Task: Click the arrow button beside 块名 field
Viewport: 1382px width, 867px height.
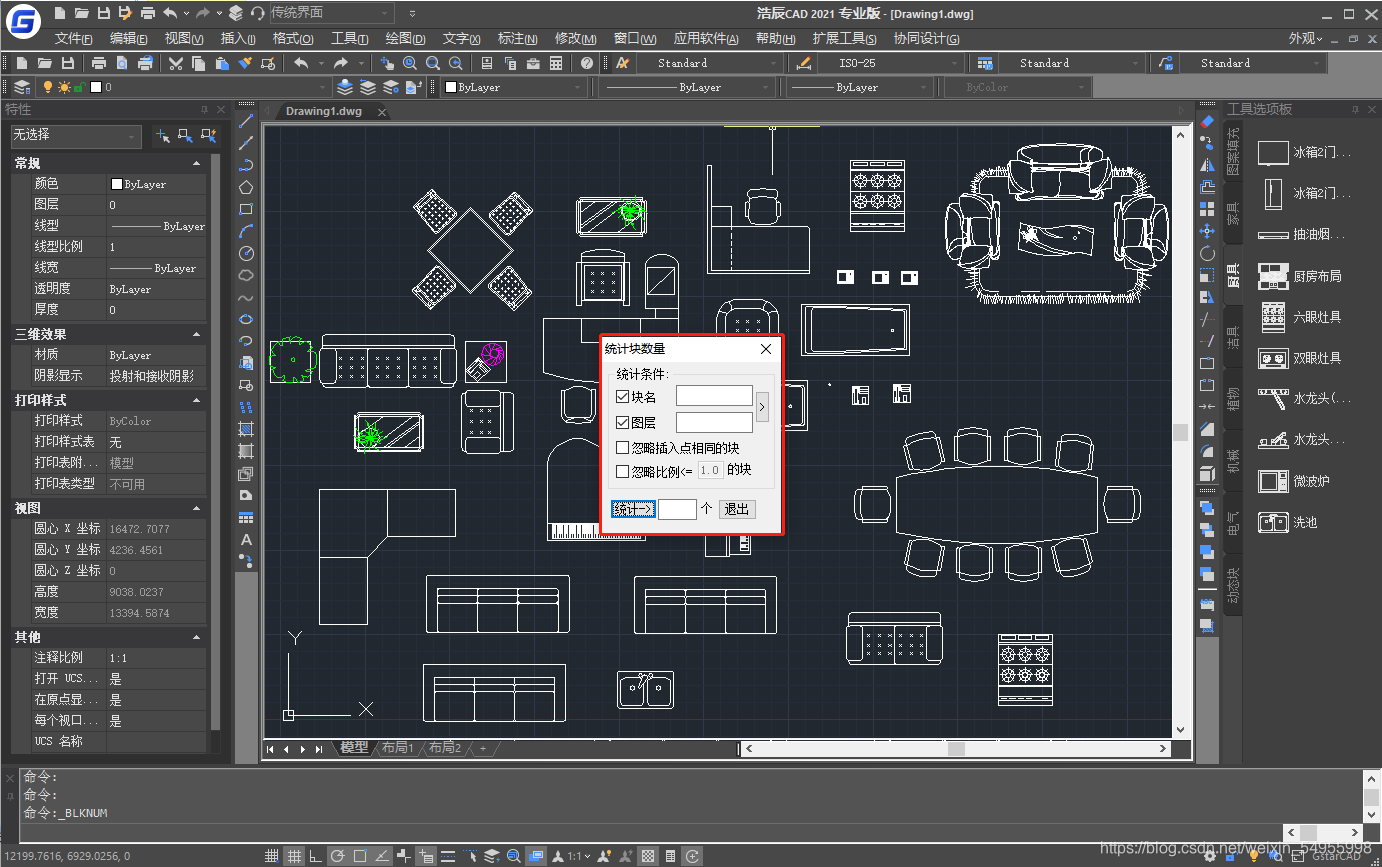Action: (762, 407)
